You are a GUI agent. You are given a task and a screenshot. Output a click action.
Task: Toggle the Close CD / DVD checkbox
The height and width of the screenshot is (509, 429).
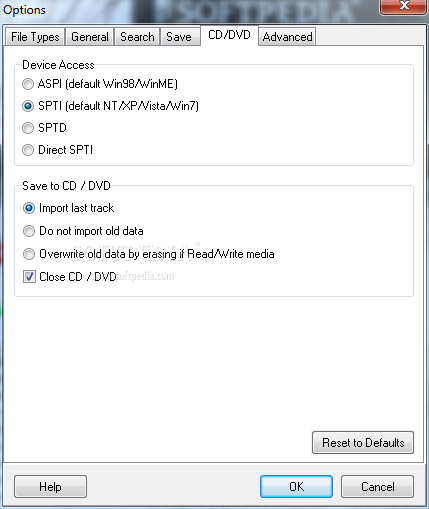pos(29,277)
